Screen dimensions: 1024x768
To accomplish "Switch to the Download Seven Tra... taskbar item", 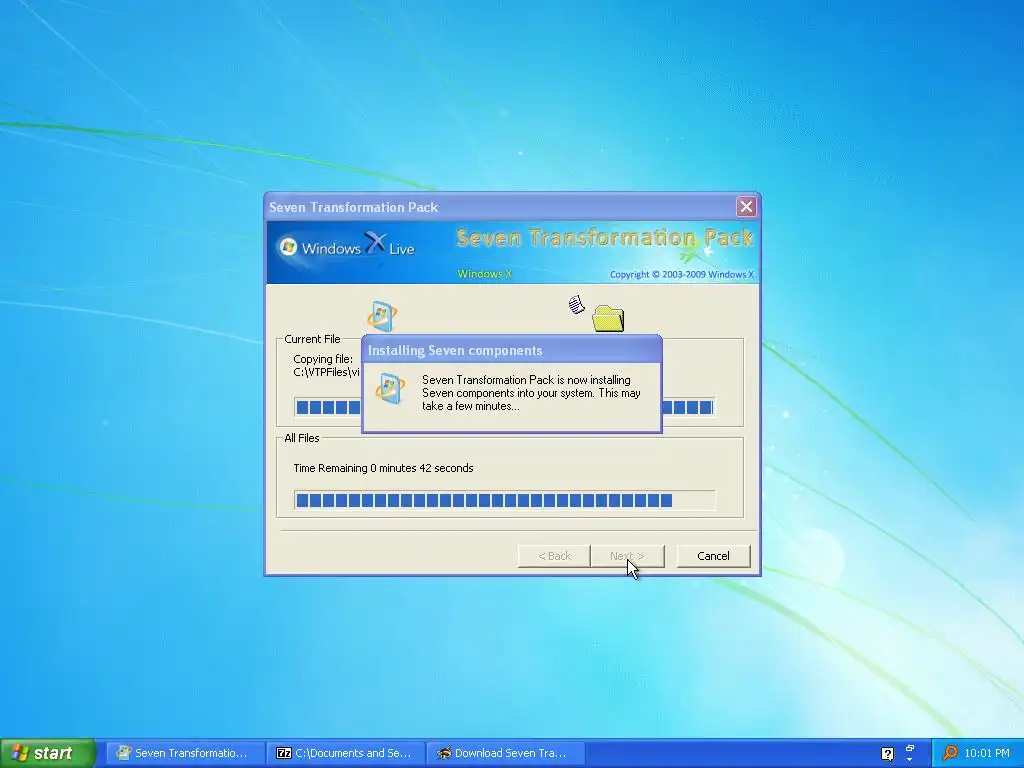I will pyautogui.click(x=503, y=753).
